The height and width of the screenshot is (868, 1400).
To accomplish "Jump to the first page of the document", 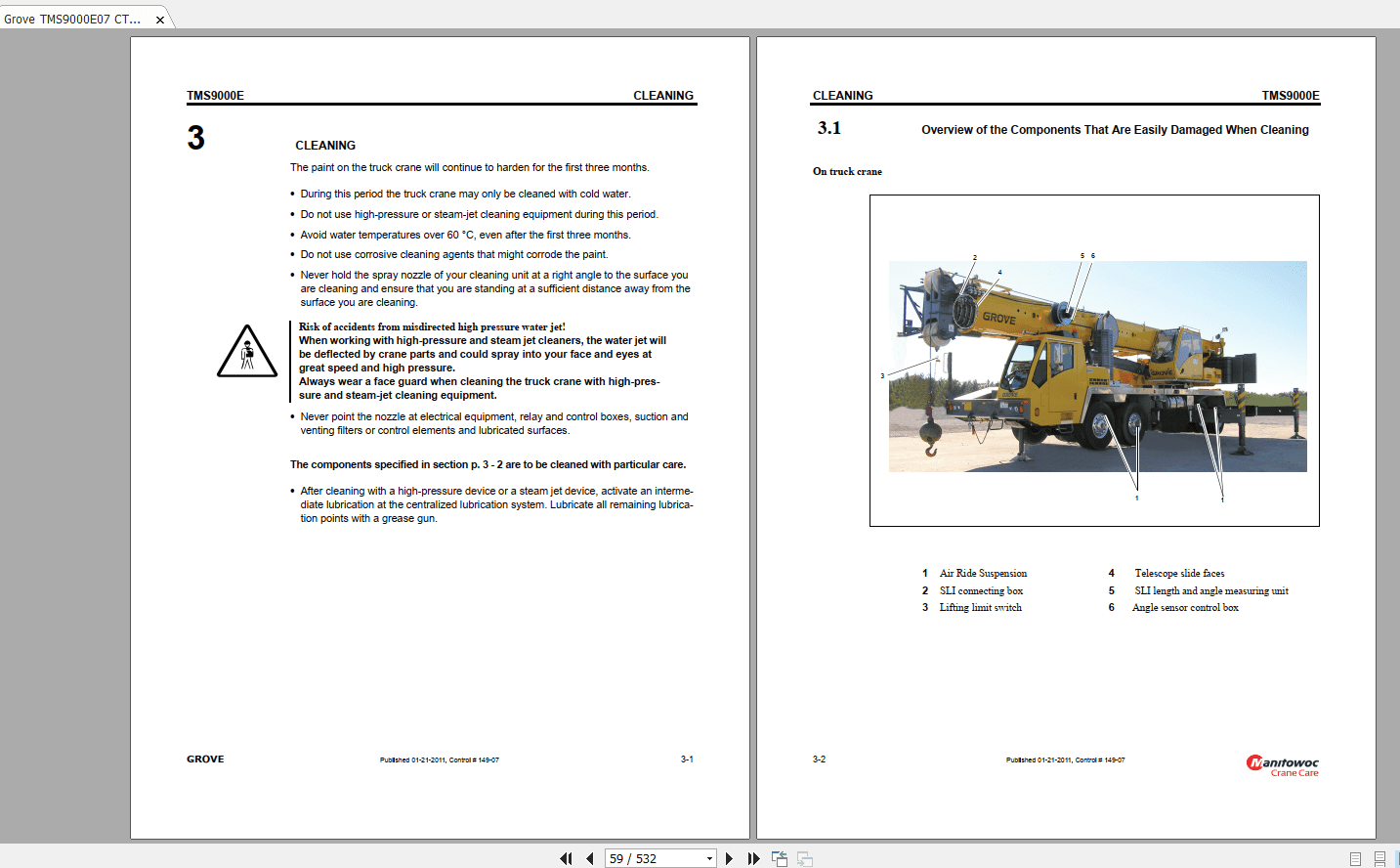I will click(x=566, y=858).
